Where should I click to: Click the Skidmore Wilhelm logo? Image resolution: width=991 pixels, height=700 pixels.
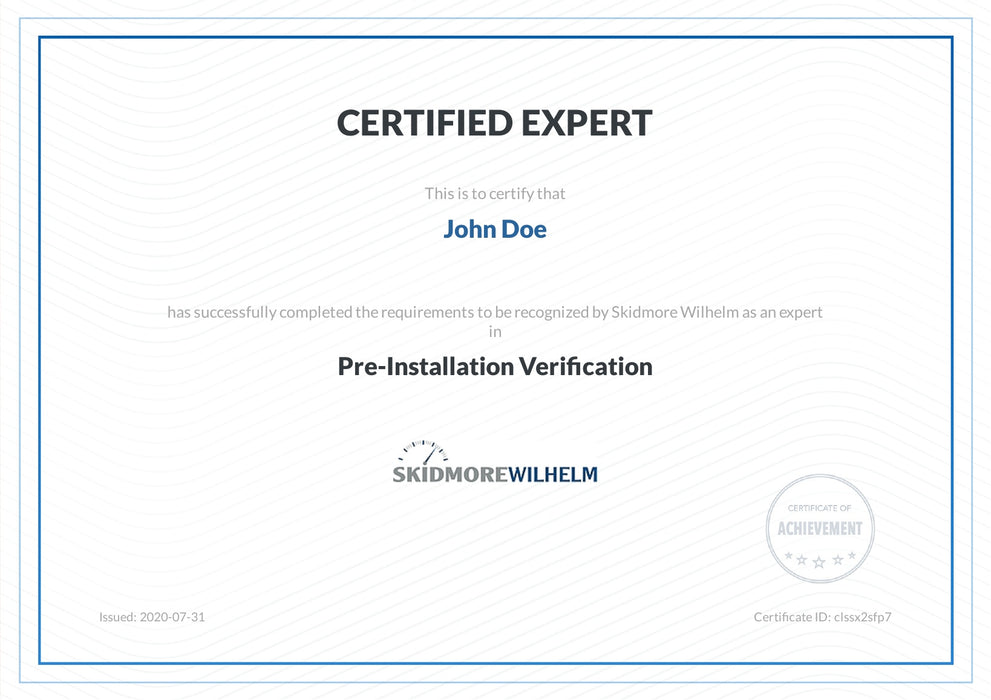click(495, 462)
